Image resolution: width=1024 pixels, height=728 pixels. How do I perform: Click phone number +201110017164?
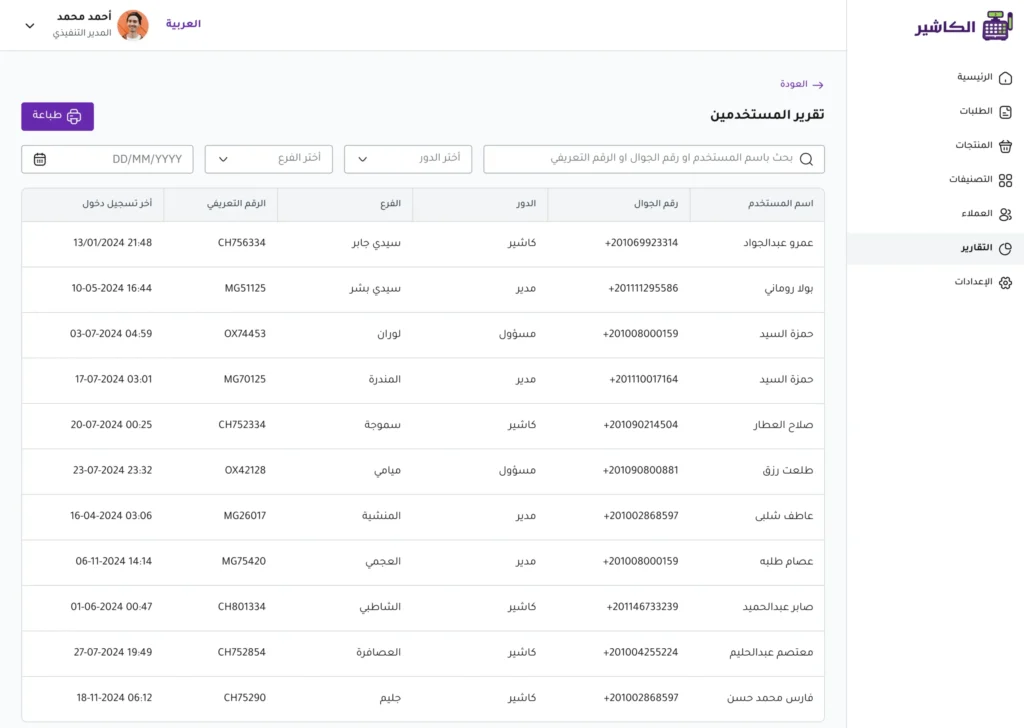point(643,379)
